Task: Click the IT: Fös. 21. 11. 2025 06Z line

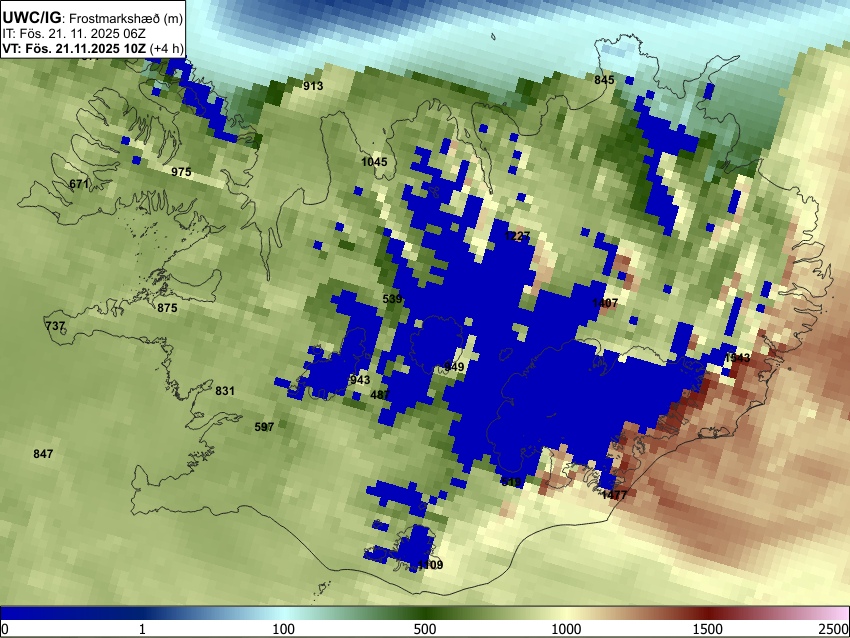Action: [74, 34]
